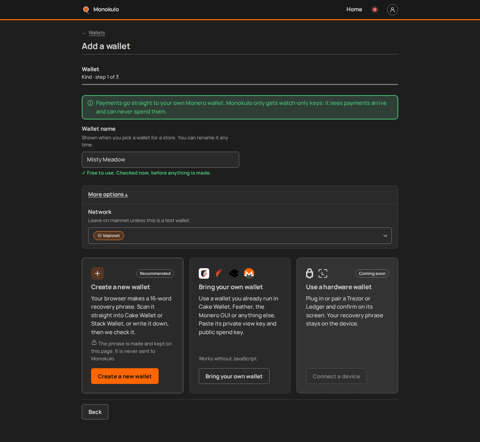The height and width of the screenshot is (442, 480).
Task: Click the Stack Wallet icon
Action: (234, 273)
